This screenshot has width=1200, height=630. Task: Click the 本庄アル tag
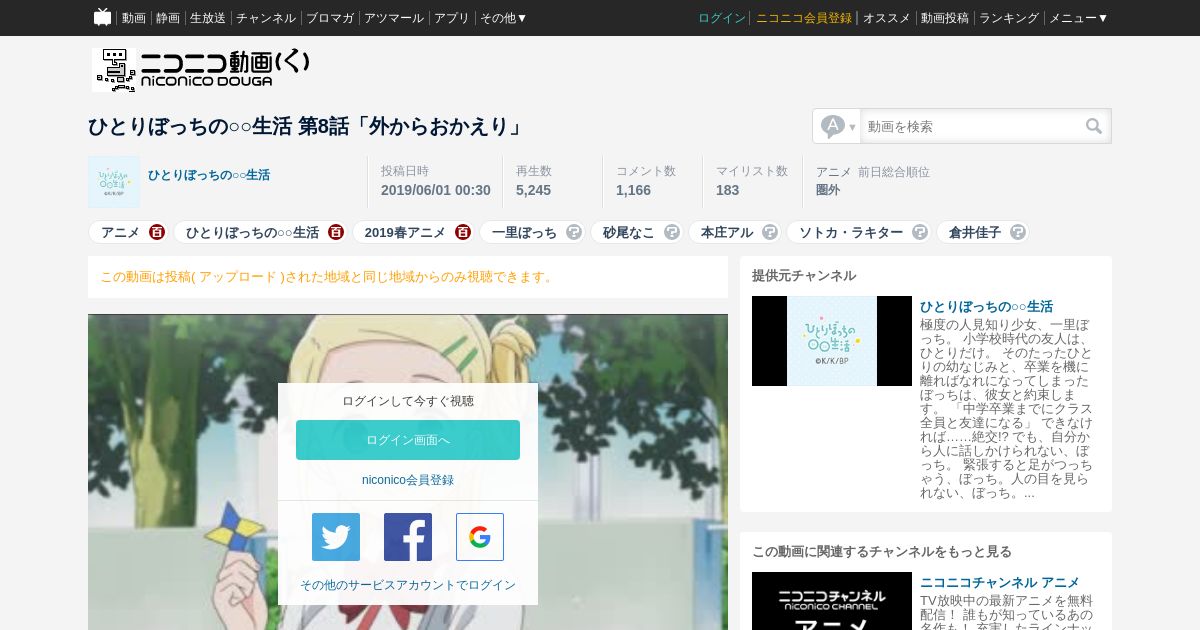click(x=727, y=232)
